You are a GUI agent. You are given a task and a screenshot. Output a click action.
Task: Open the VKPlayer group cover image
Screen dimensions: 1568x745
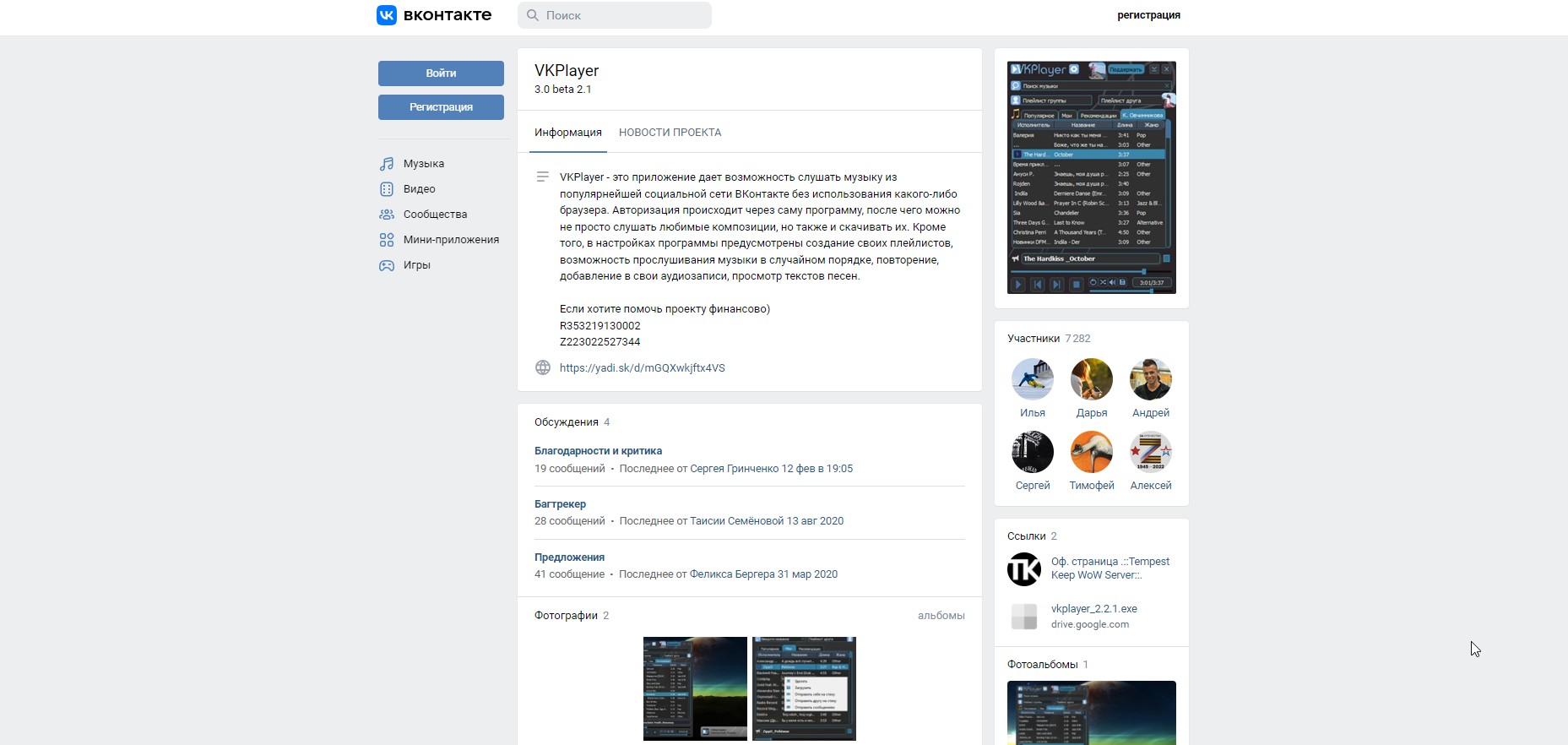[1092, 177]
